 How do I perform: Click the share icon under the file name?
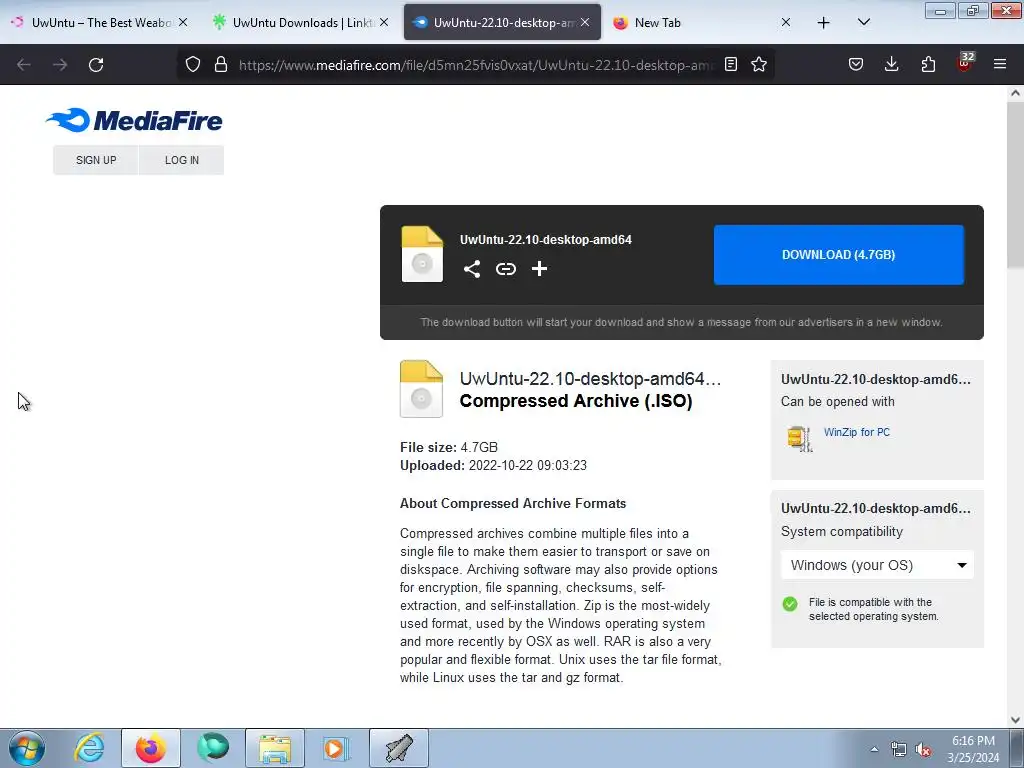click(x=472, y=269)
